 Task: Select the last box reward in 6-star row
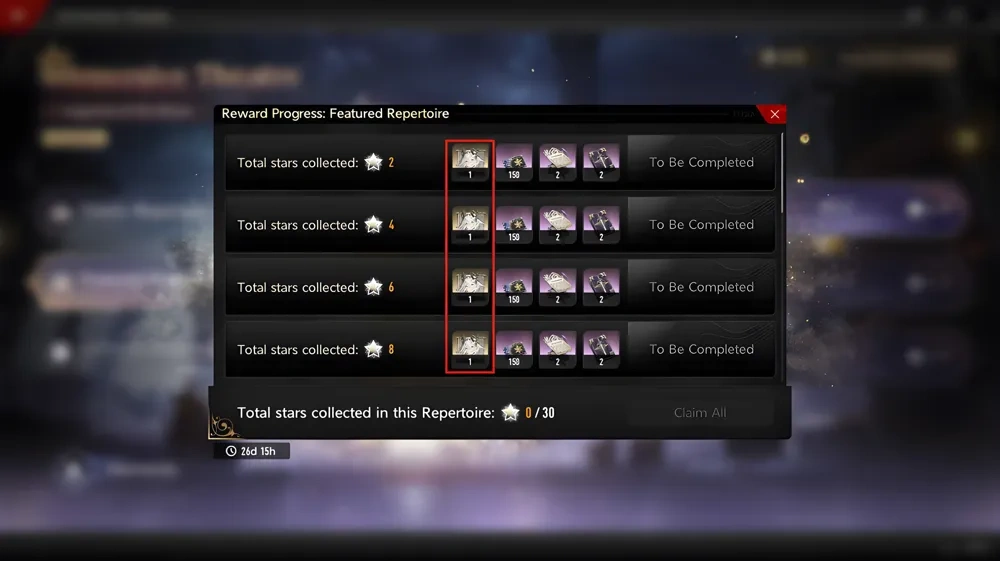point(601,287)
